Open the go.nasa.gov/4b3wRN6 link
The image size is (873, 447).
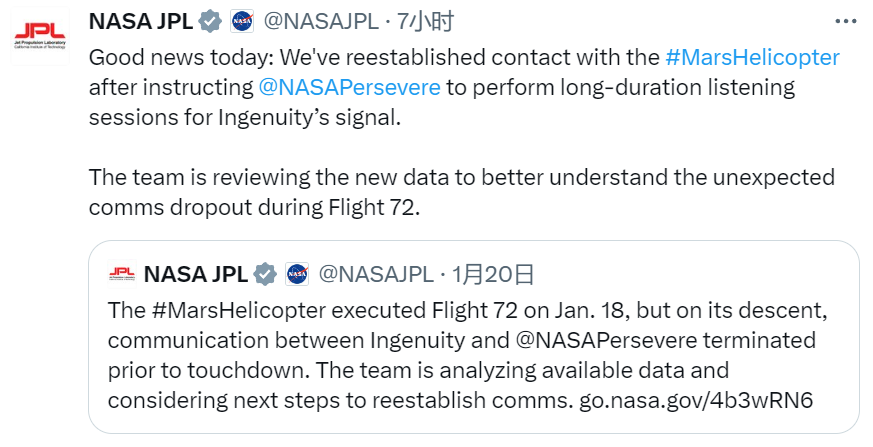tap(696, 400)
